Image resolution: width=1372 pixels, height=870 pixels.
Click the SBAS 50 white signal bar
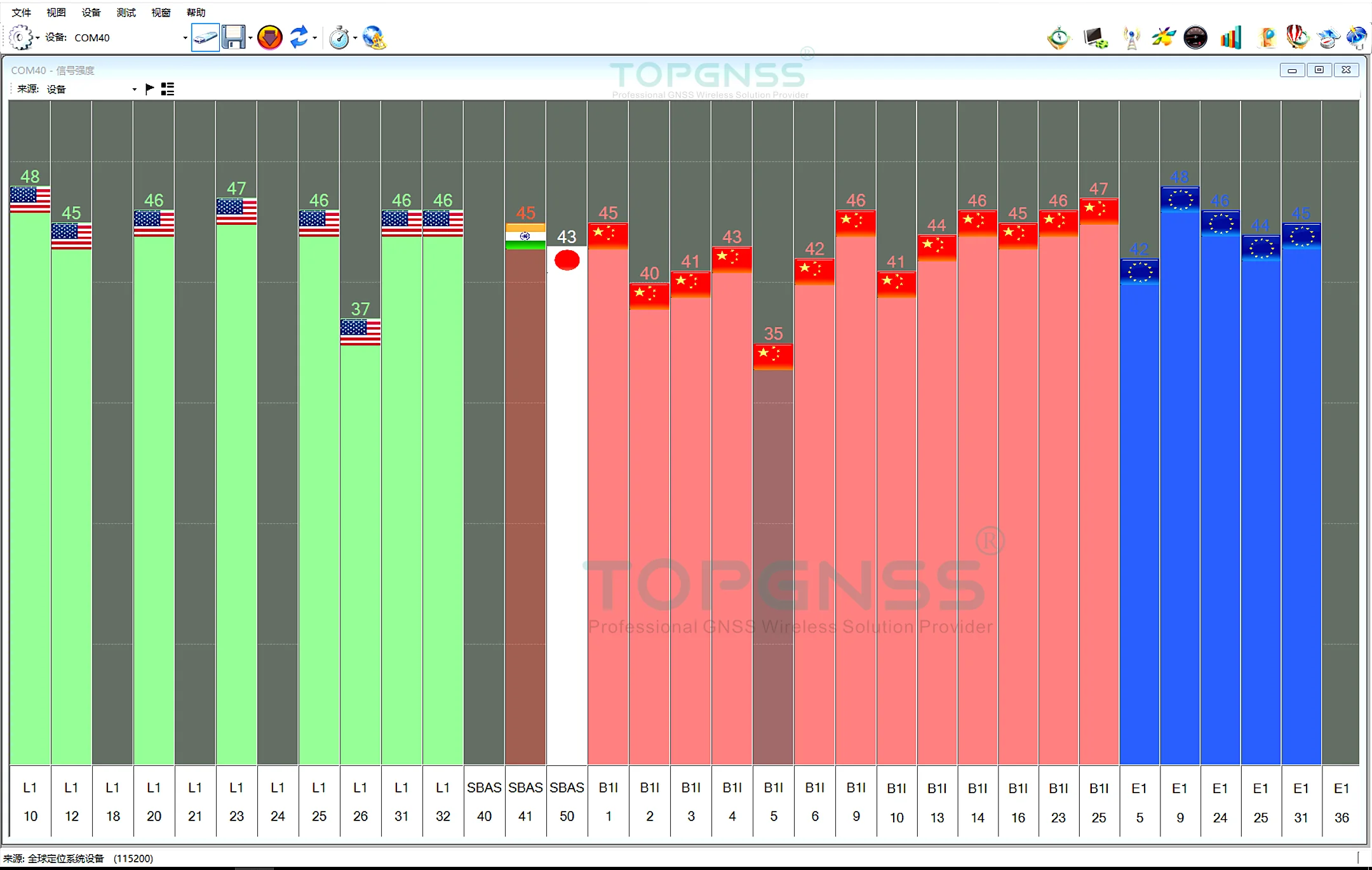(567, 508)
